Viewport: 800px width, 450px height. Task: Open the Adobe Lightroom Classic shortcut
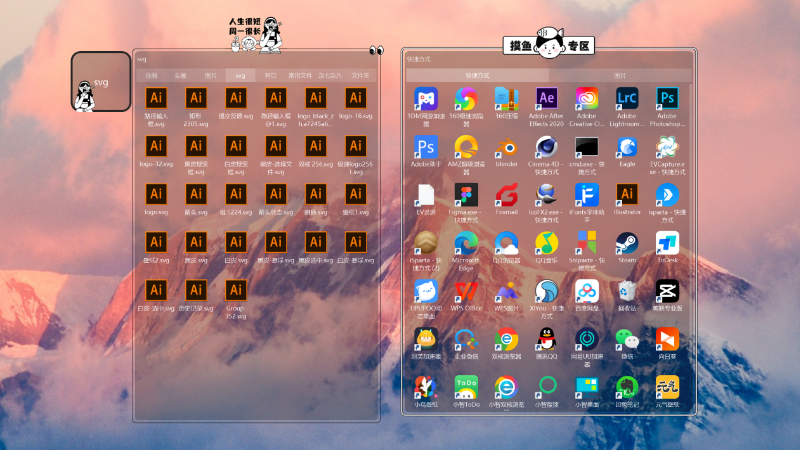click(x=627, y=99)
